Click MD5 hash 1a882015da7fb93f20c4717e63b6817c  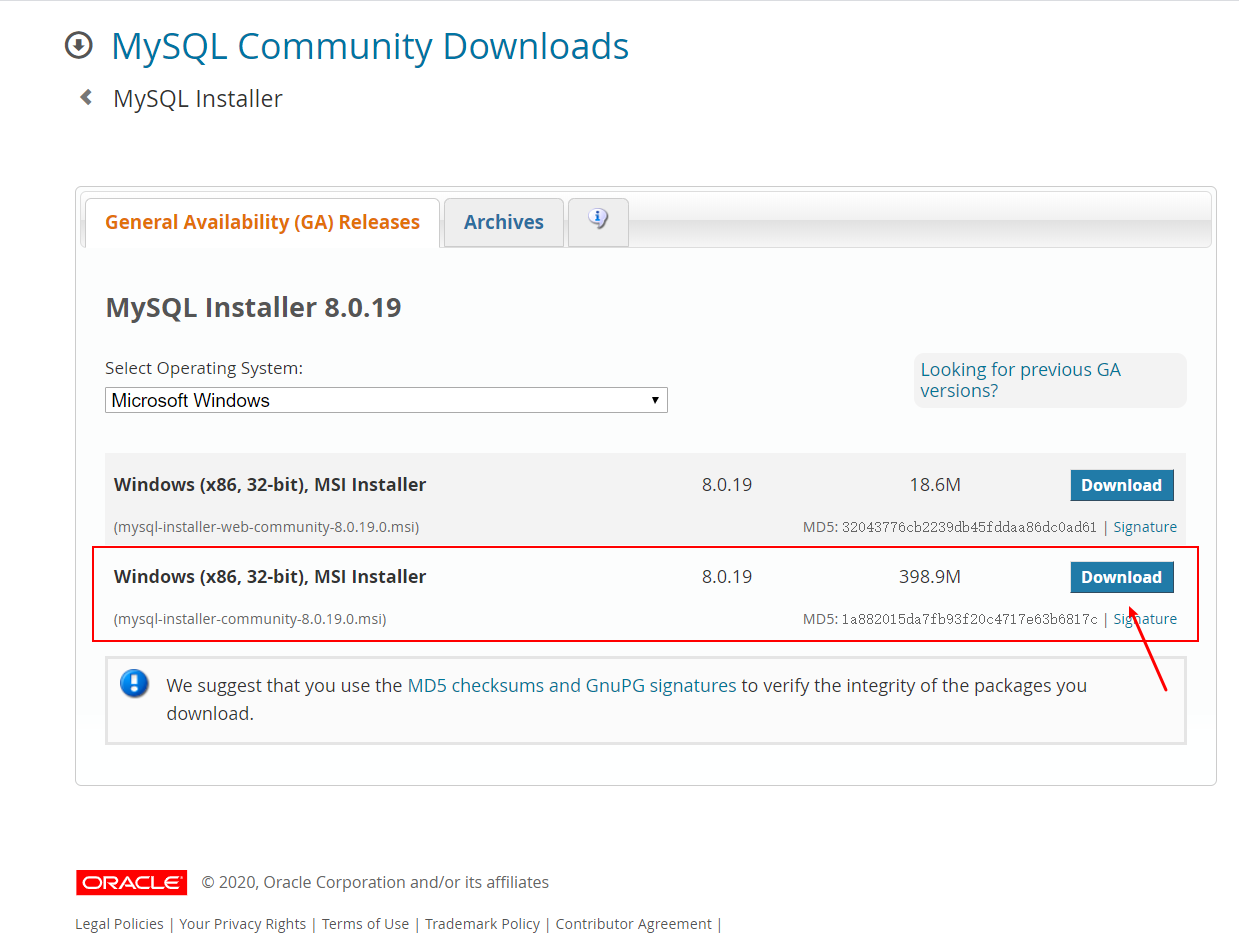coord(969,619)
